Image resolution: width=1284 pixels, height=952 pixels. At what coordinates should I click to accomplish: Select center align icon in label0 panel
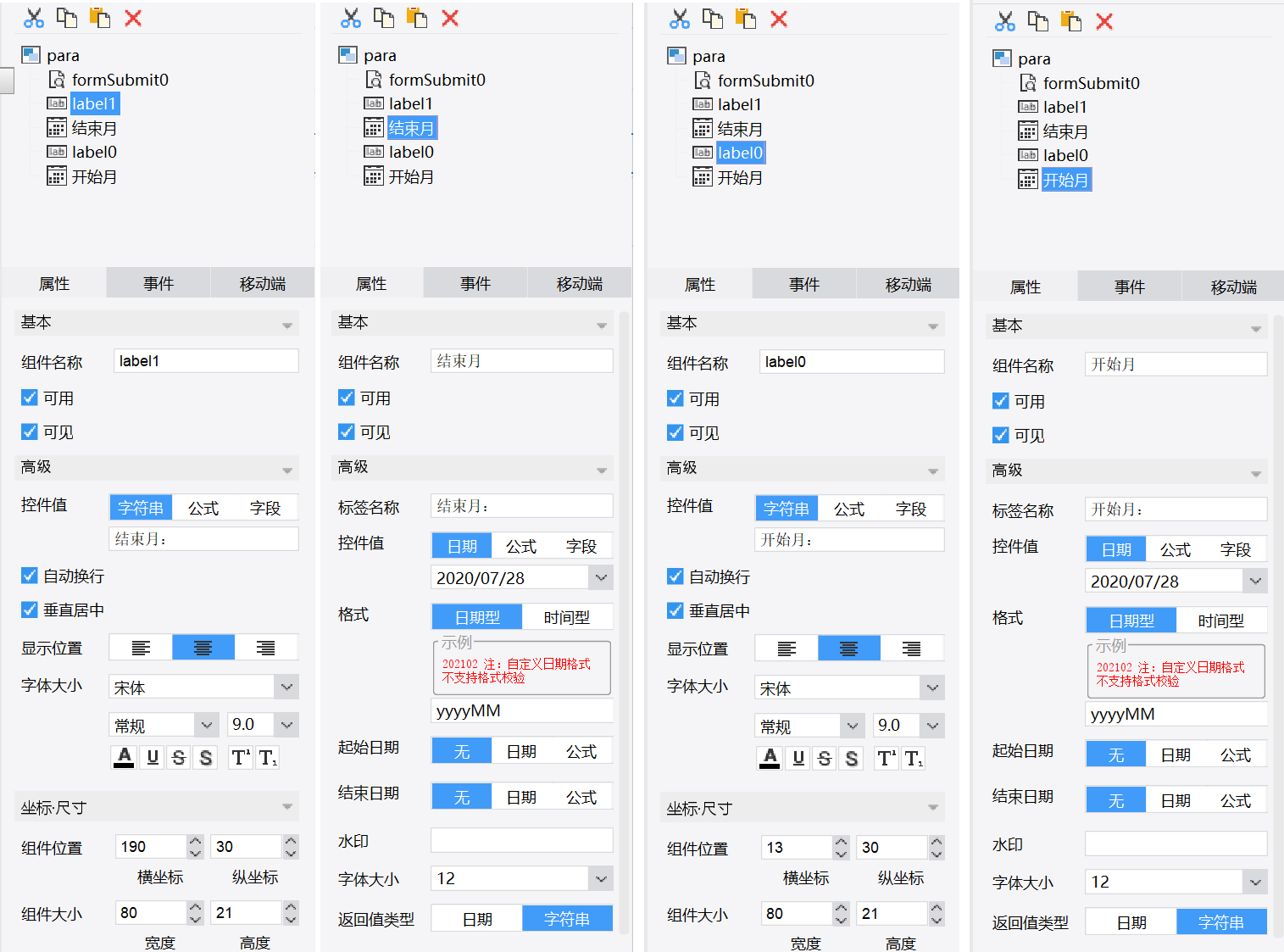pos(849,649)
